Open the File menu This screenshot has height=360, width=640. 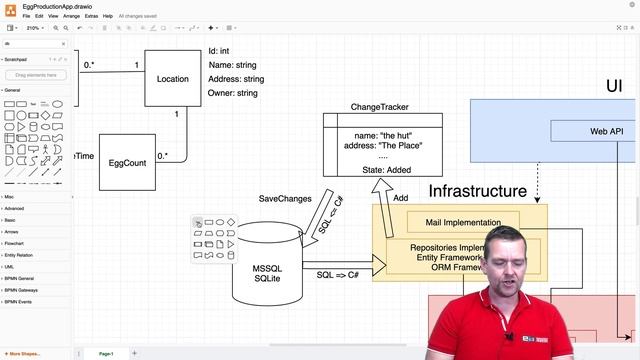pos(27,16)
